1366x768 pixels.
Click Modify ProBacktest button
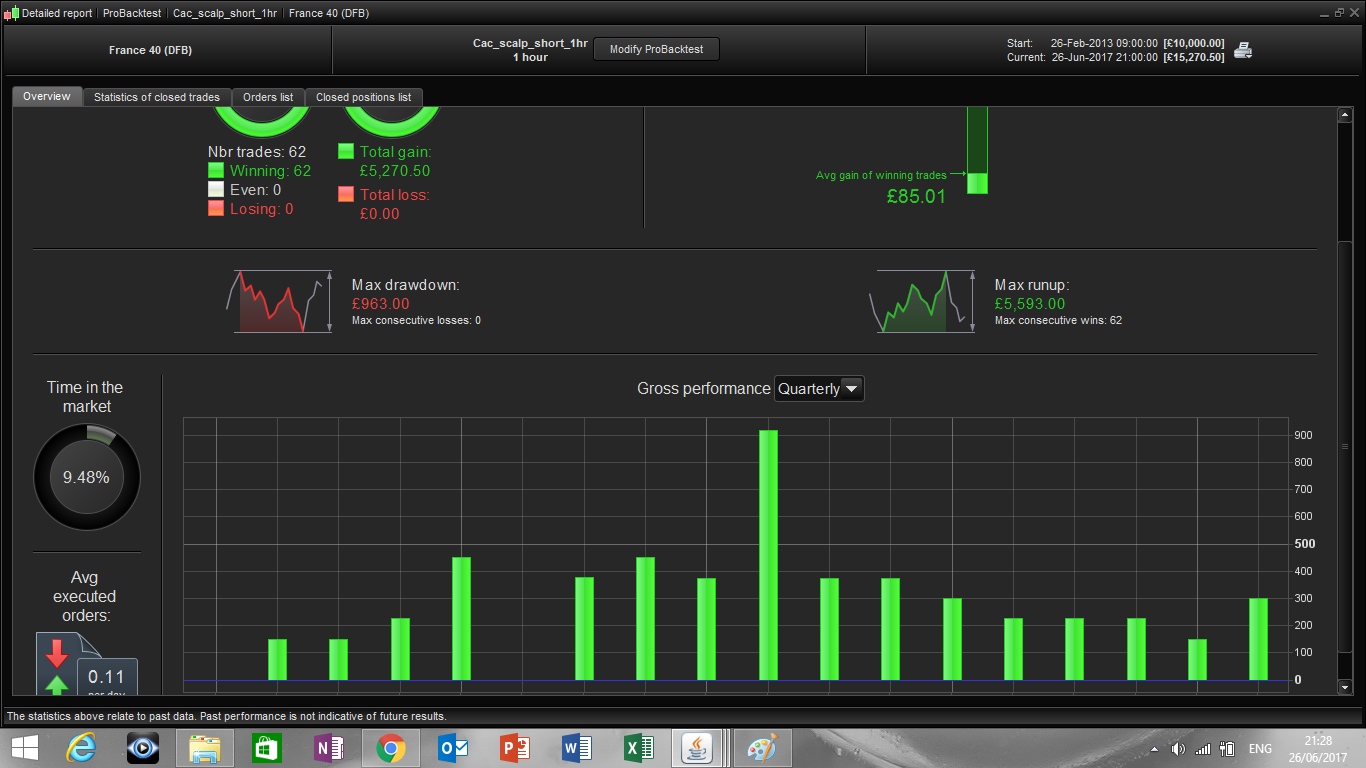(656, 49)
